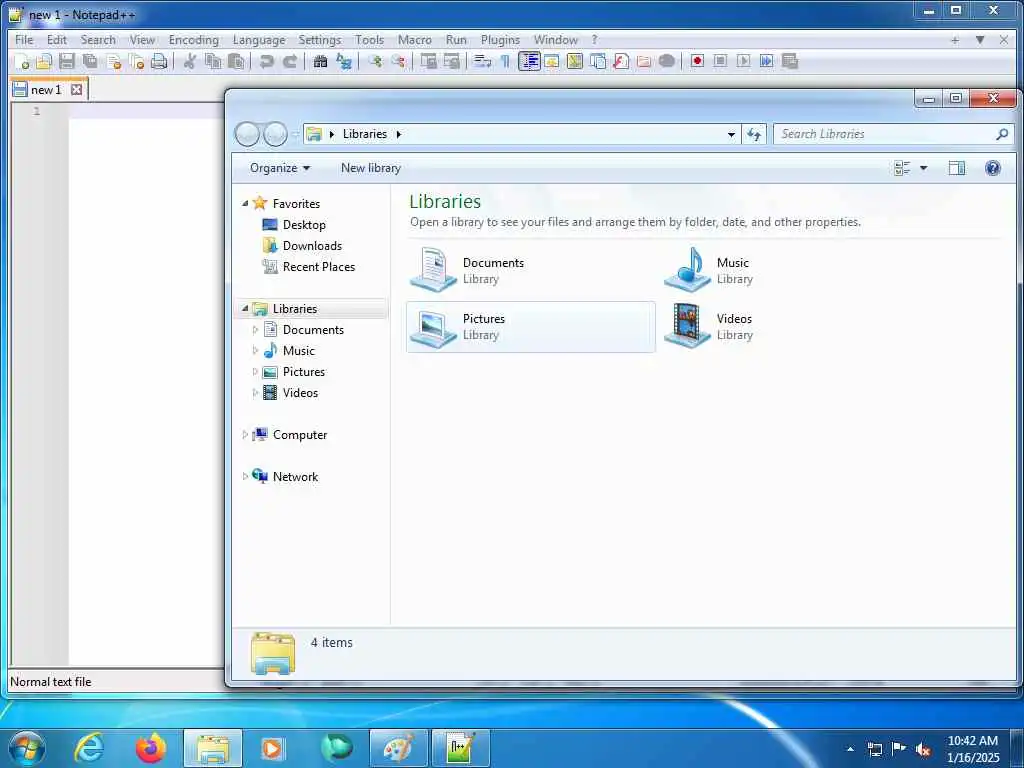Launch Internet Explorer from taskbar

(x=89, y=748)
